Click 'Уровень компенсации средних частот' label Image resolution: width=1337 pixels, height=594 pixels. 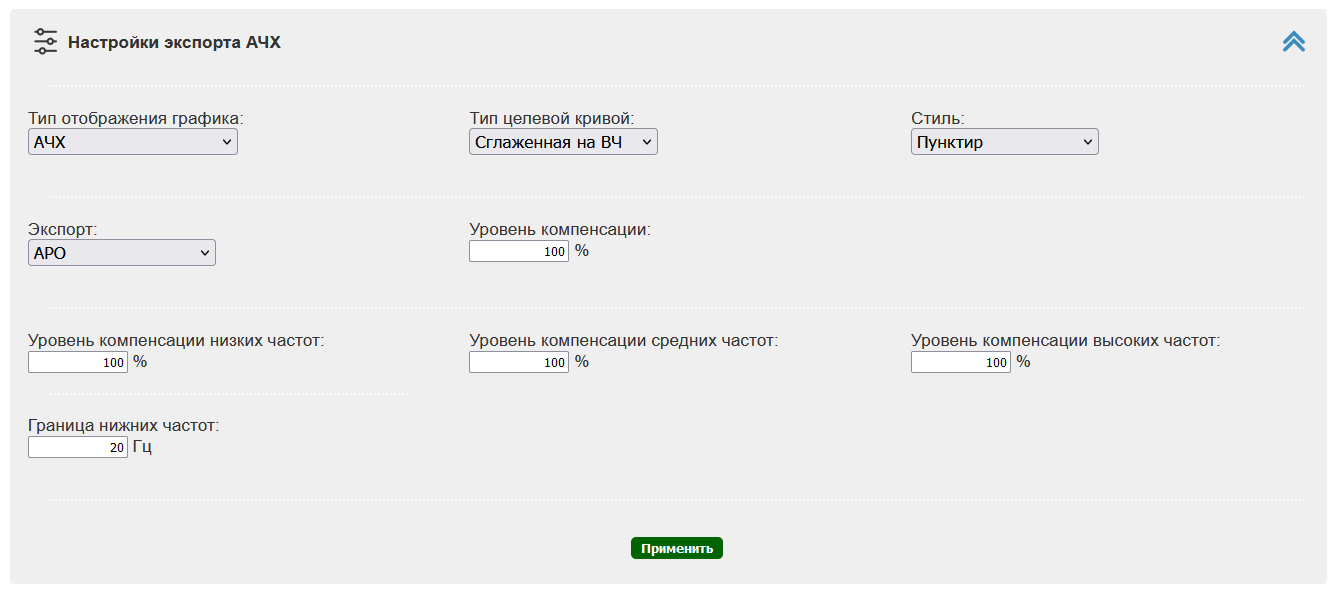623,341
